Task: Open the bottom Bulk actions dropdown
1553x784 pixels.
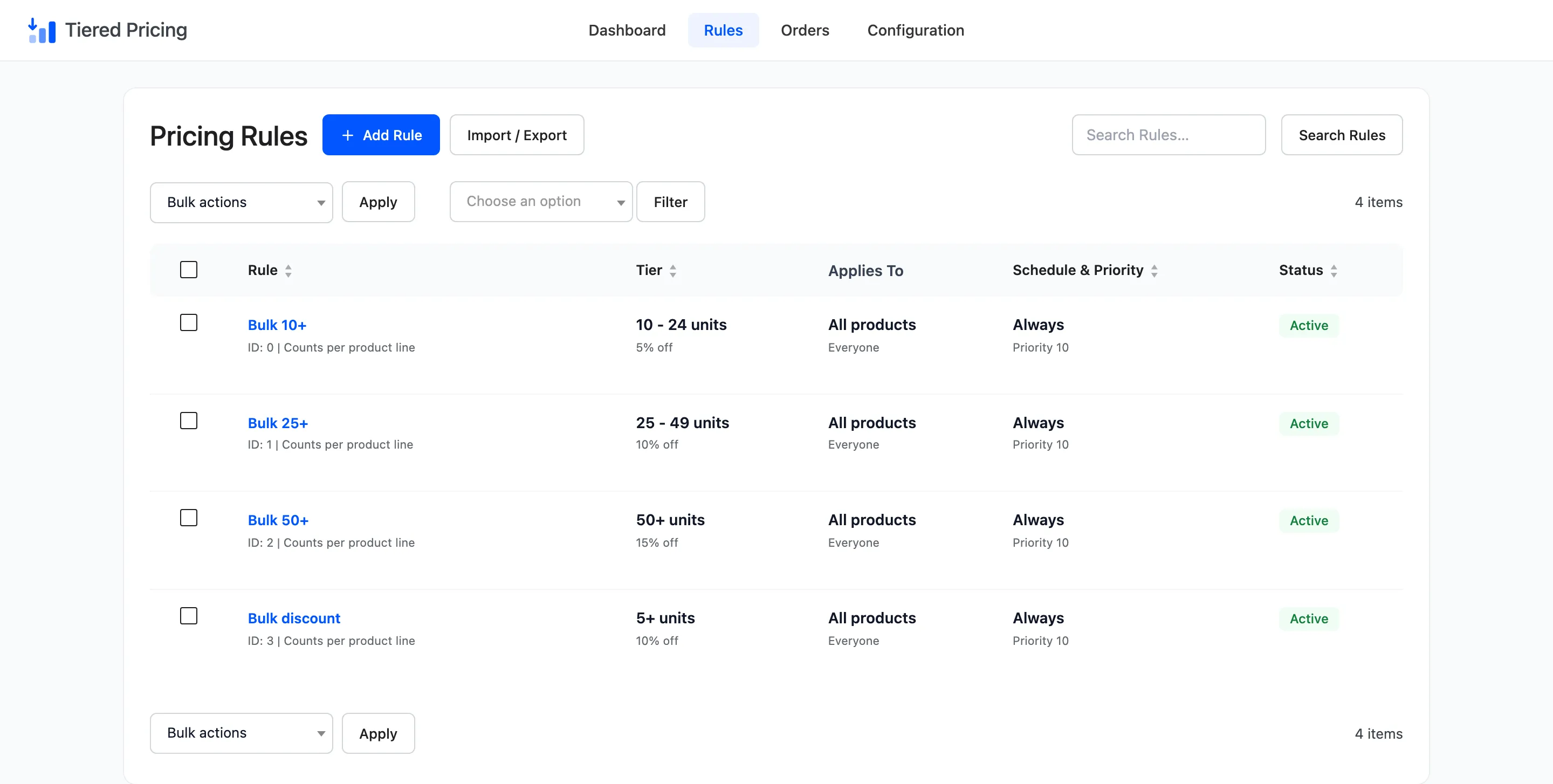Action: click(241, 733)
